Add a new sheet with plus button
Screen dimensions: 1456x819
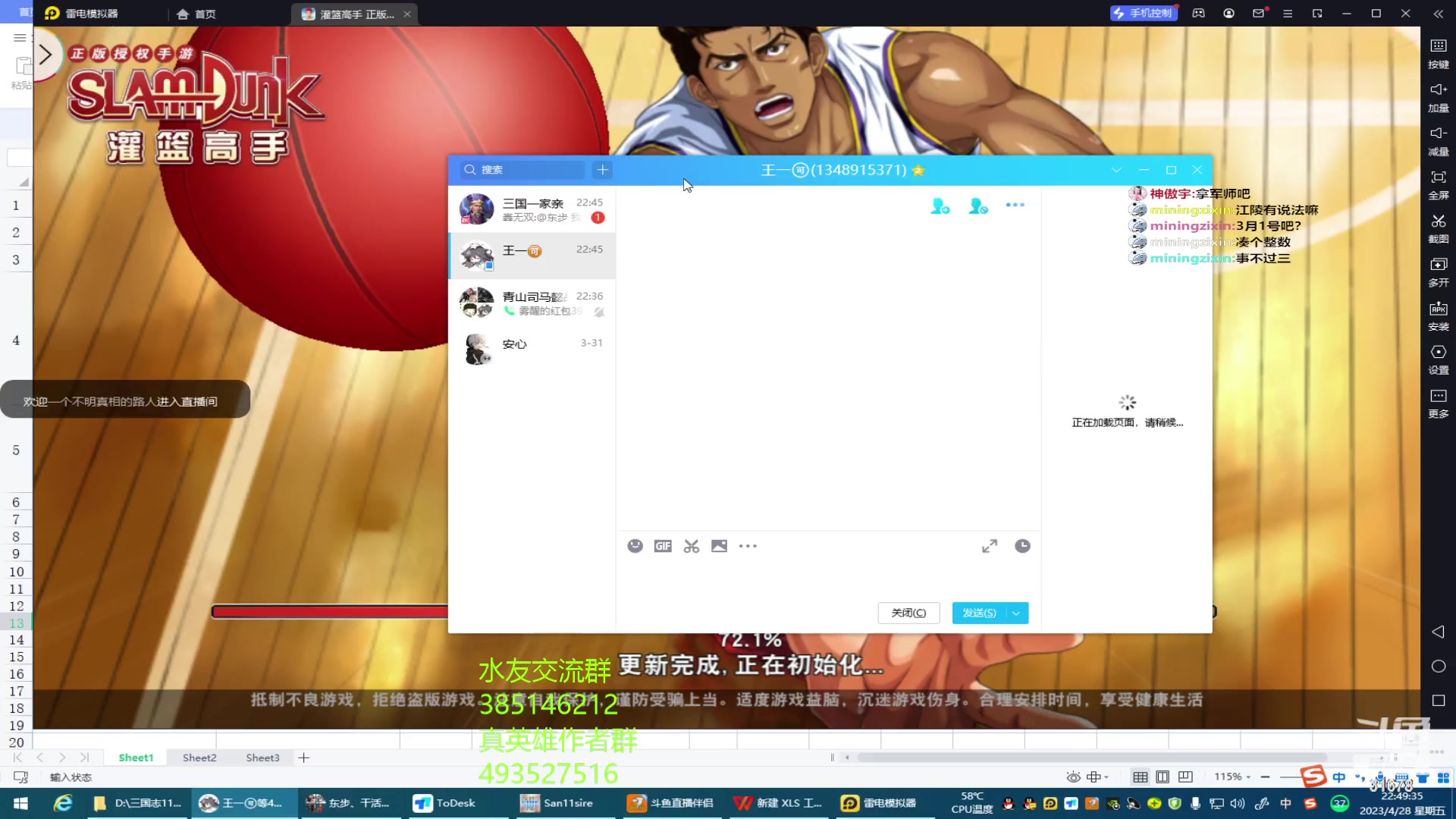click(303, 758)
